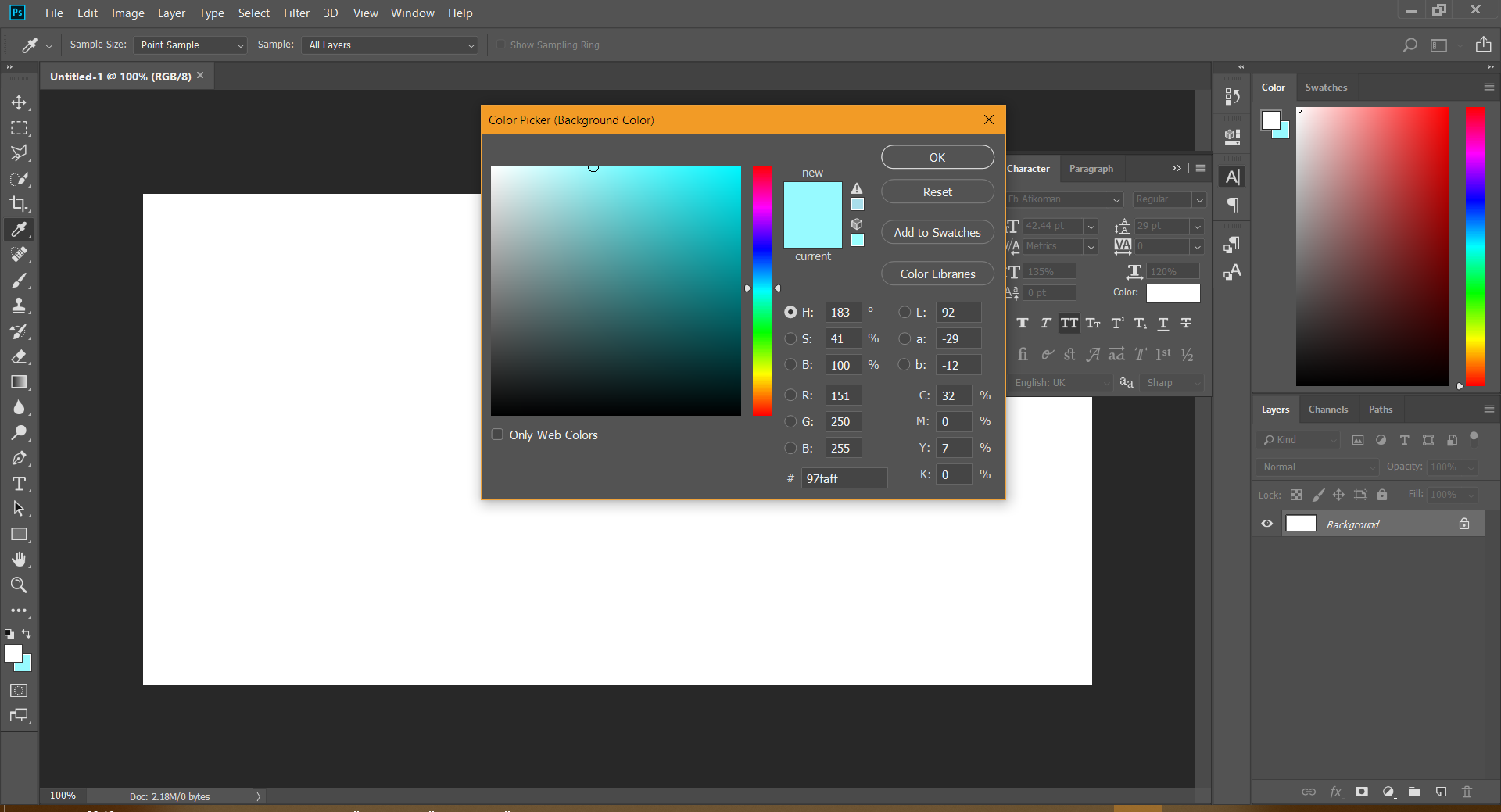Image resolution: width=1501 pixels, height=812 pixels.
Task: Select the Clone Stamp tool
Action: tap(19, 306)
